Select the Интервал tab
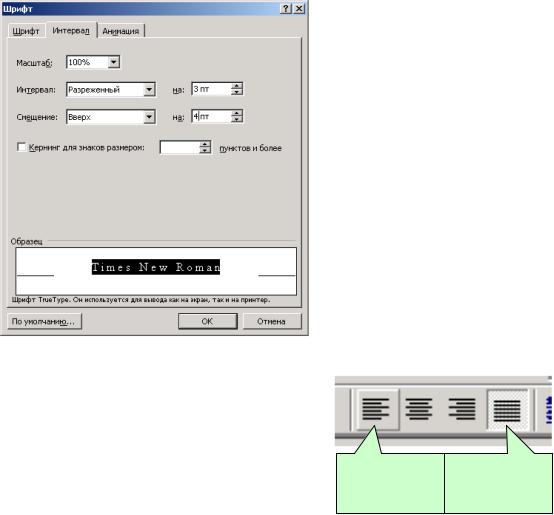554x515 pixels. (x=71, y=30)
